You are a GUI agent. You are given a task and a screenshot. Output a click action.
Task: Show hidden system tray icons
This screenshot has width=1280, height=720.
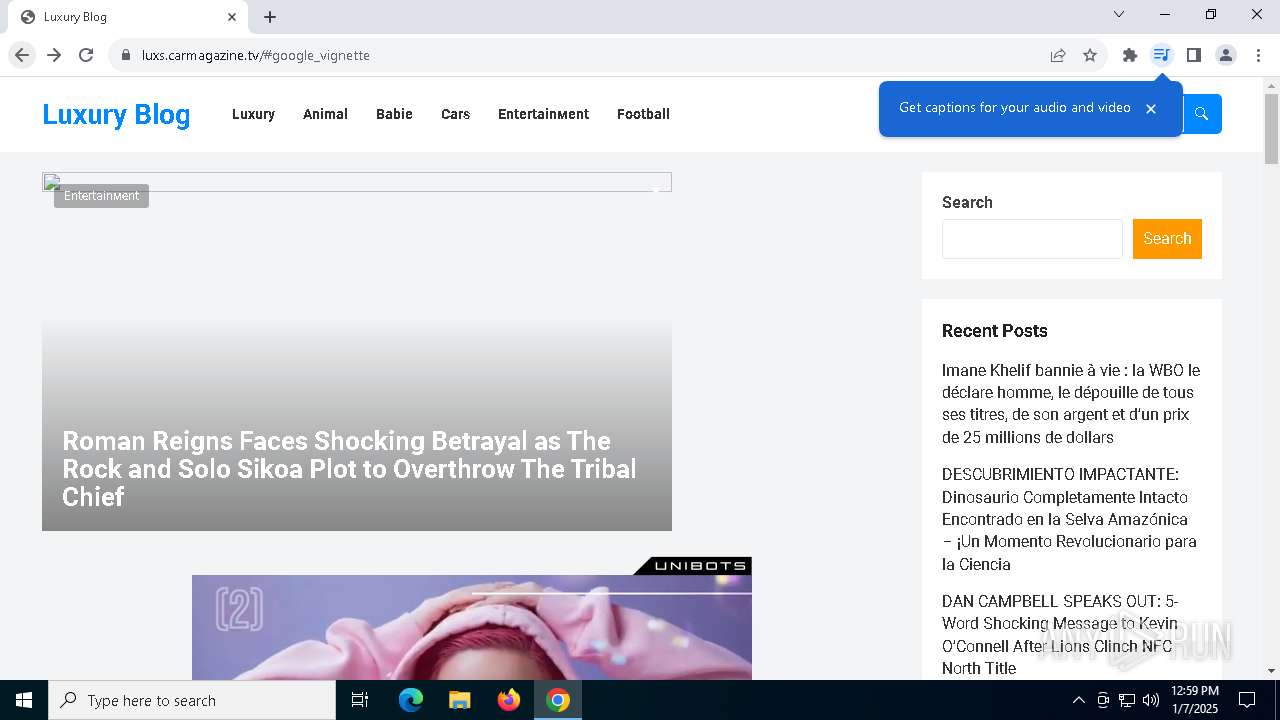[x=1078, y=700]
